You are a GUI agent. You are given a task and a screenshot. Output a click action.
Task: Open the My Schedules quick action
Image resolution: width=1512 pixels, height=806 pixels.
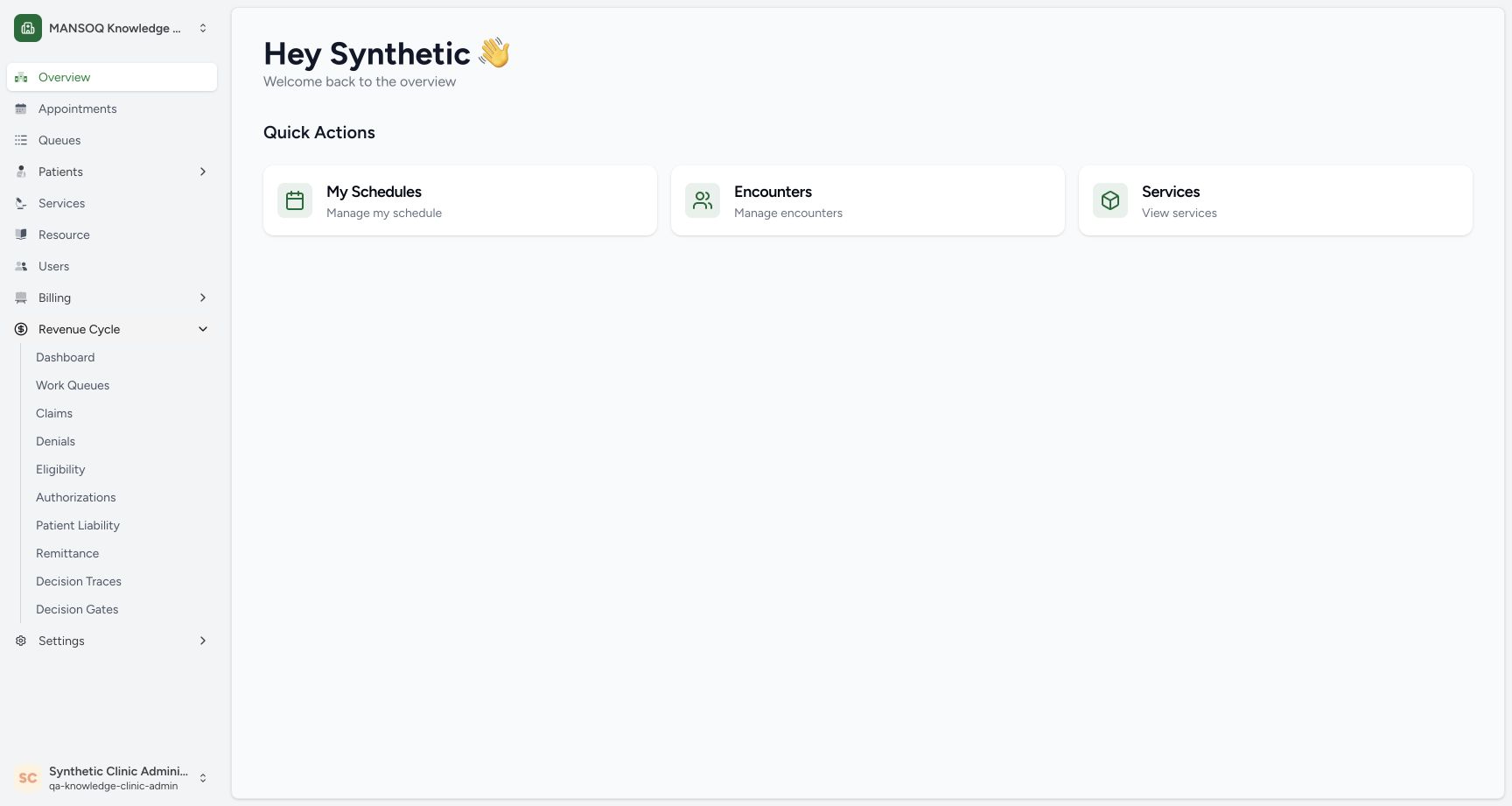(x=460, y=200)
